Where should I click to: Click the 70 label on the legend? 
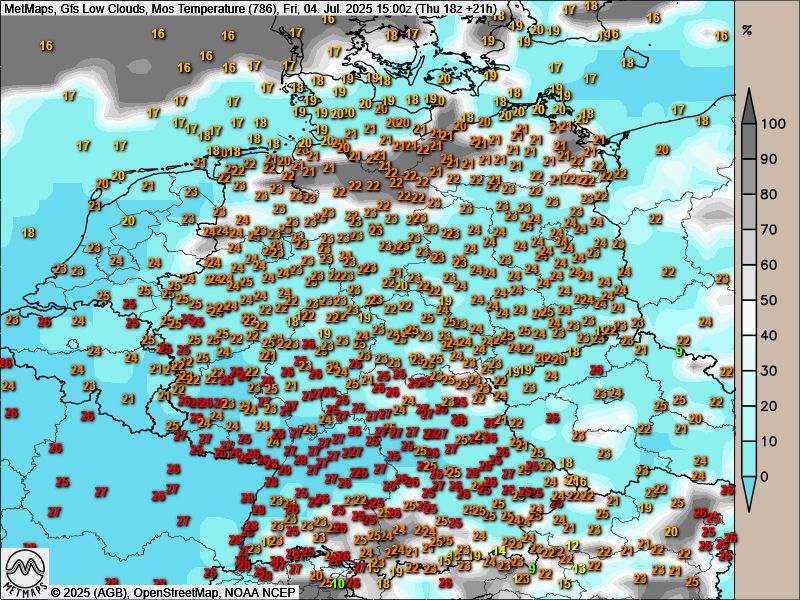(770, 230)
